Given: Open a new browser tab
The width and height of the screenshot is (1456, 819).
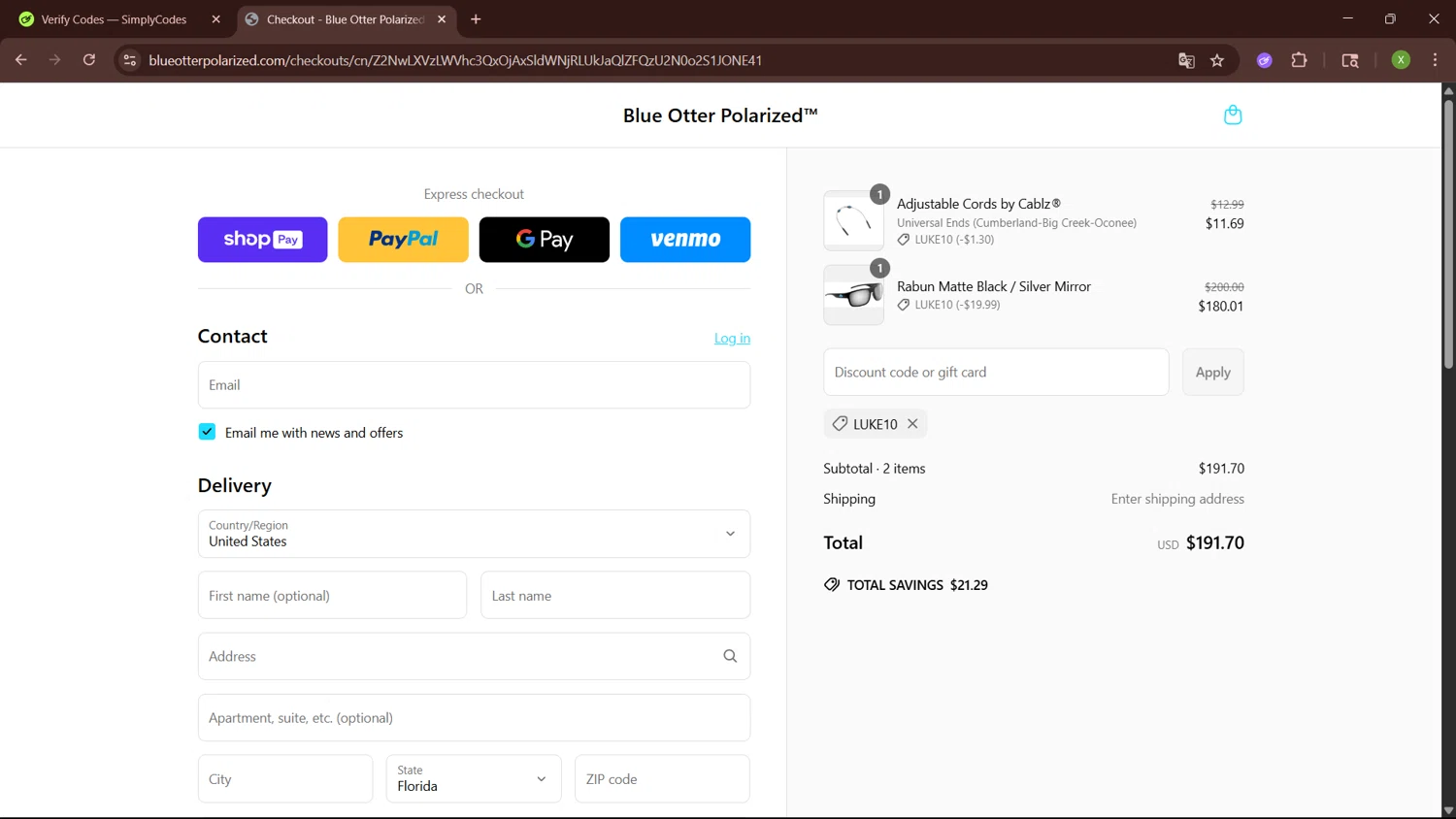Looking at the screenshot, I should [476, 19].
